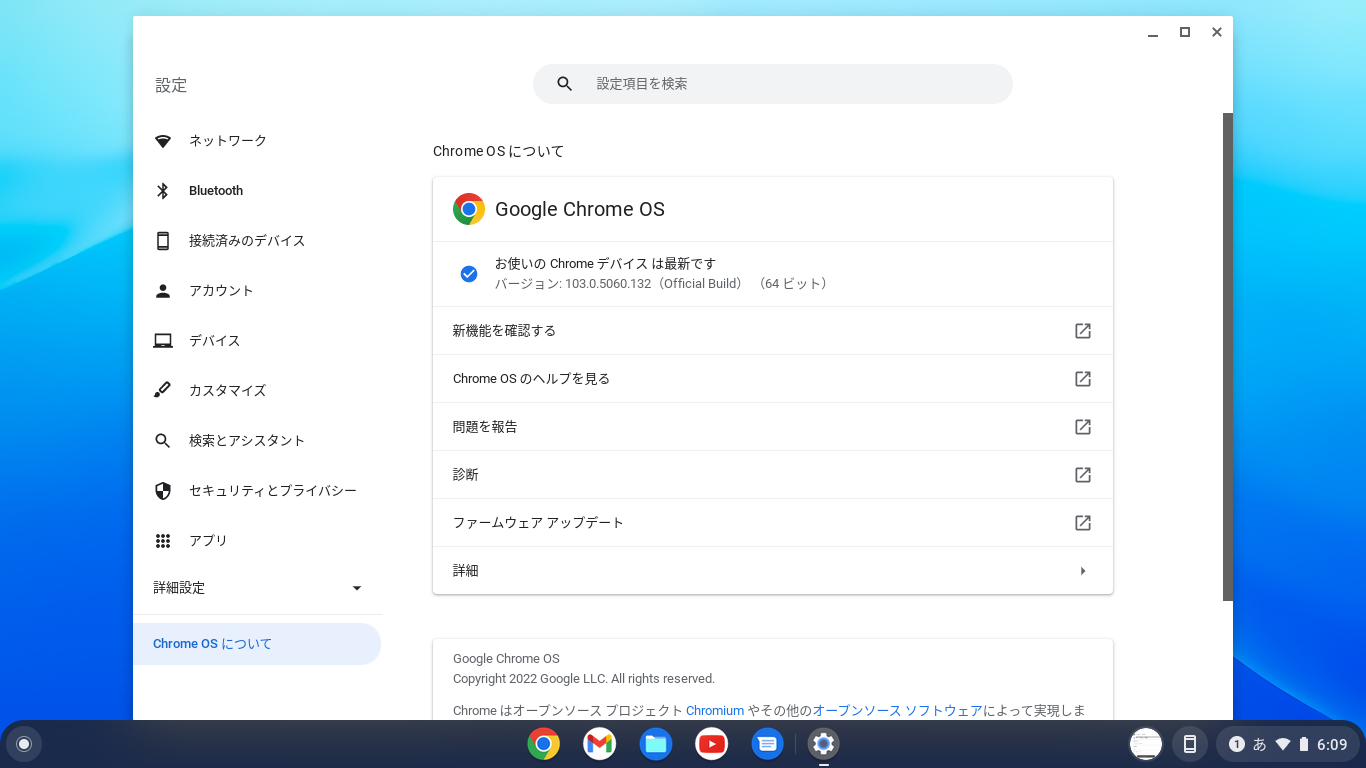Click the person icon beside アカウント

[x=163, y=291]
